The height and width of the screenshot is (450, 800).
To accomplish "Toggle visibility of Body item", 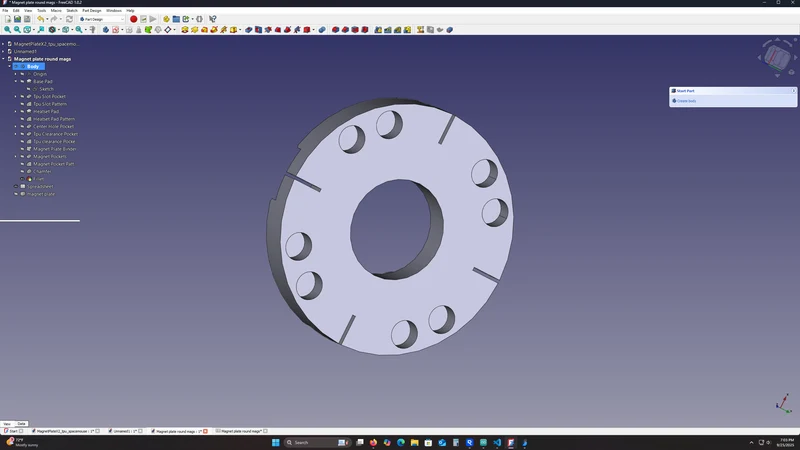I will tap(16, 66).
